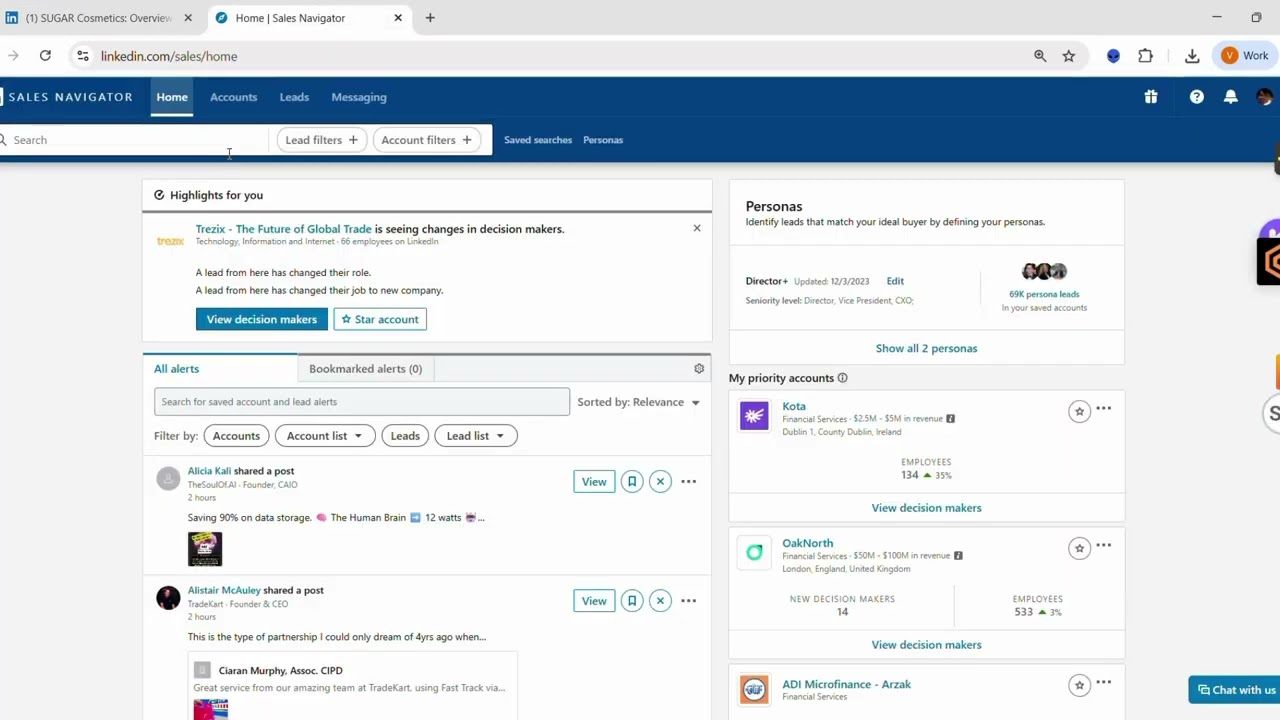The height and width of the screenshot is (720, 1280).
Task: Click the Trezix company logo
Action: tap(170, 241)
